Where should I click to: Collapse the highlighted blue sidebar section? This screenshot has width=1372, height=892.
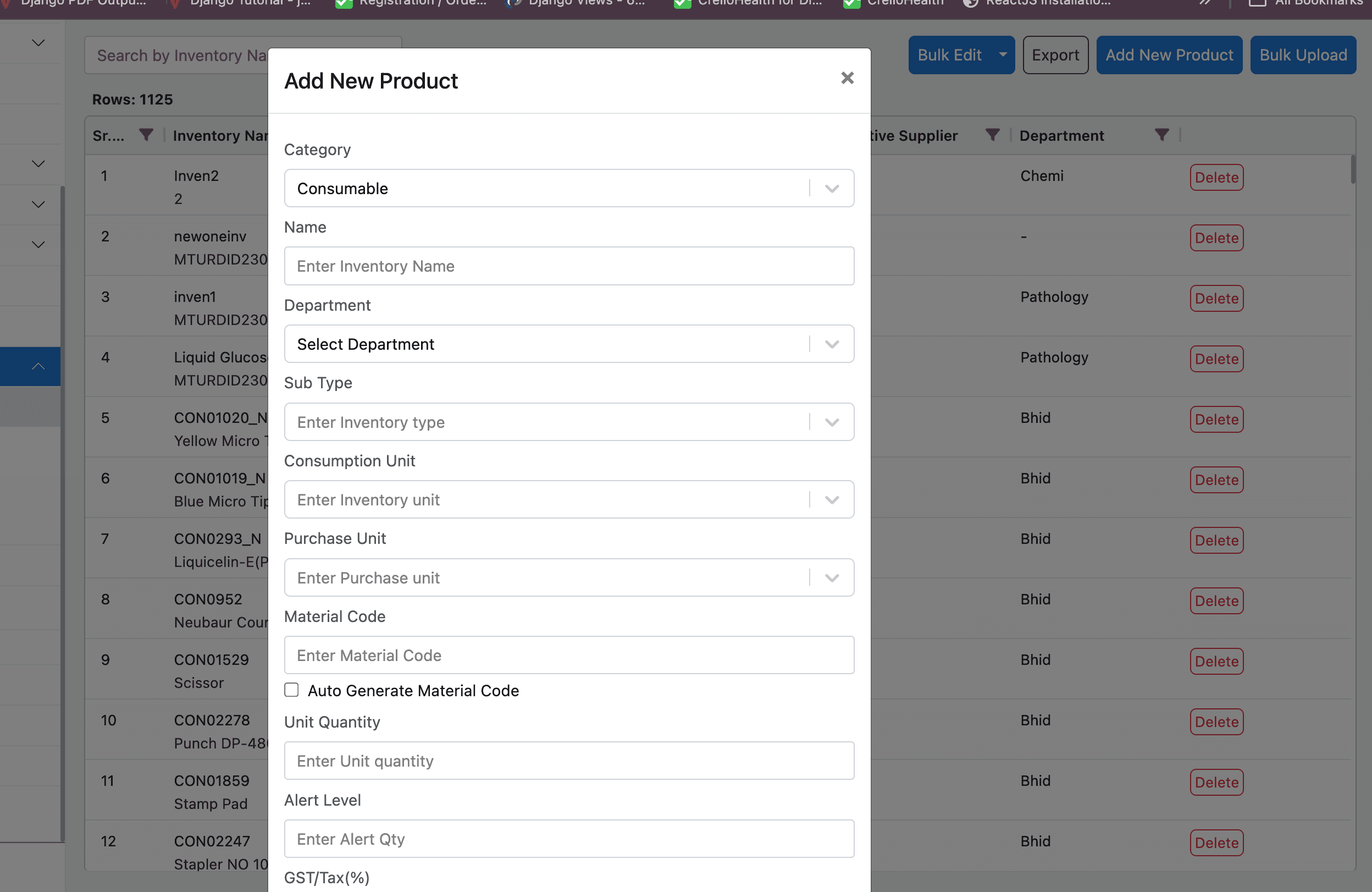pos(38,367)
